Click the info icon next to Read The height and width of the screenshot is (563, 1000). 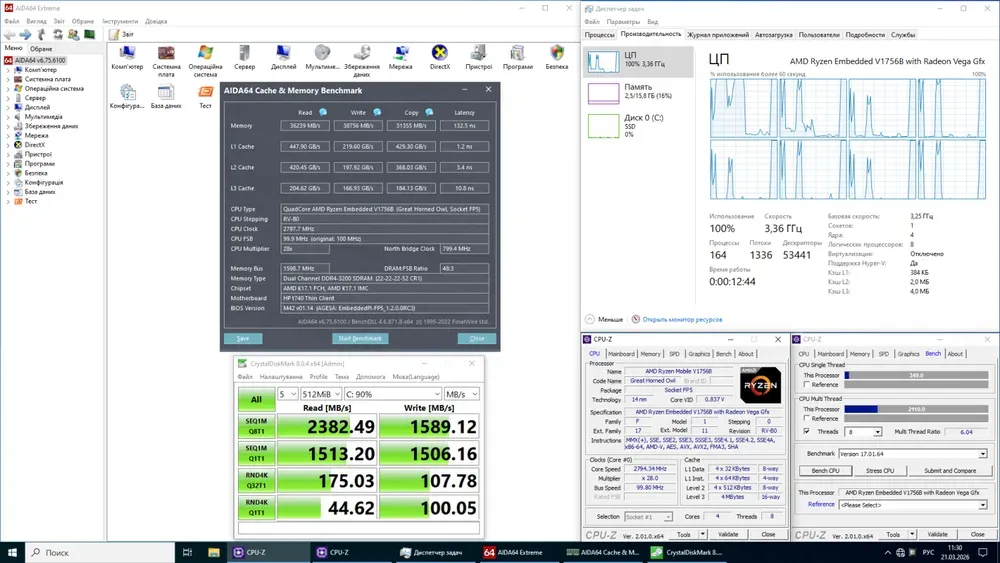point(322,112)
